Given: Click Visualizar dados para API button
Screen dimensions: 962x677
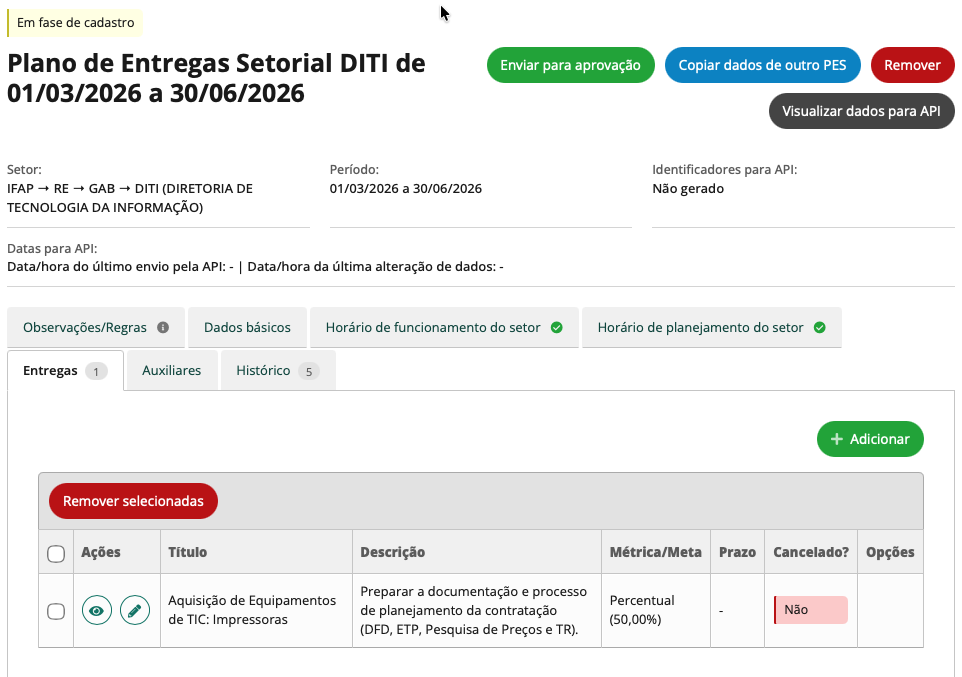Looking at the screenshot, I should (861, 111).
